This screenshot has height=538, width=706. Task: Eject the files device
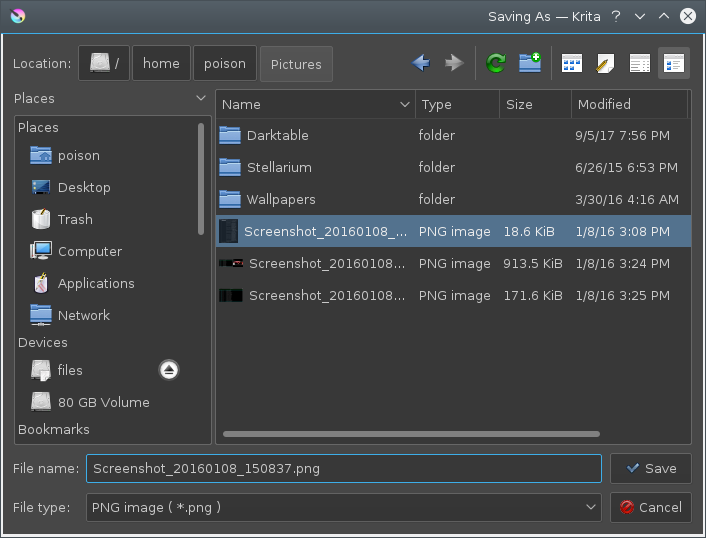coord(169,370)
